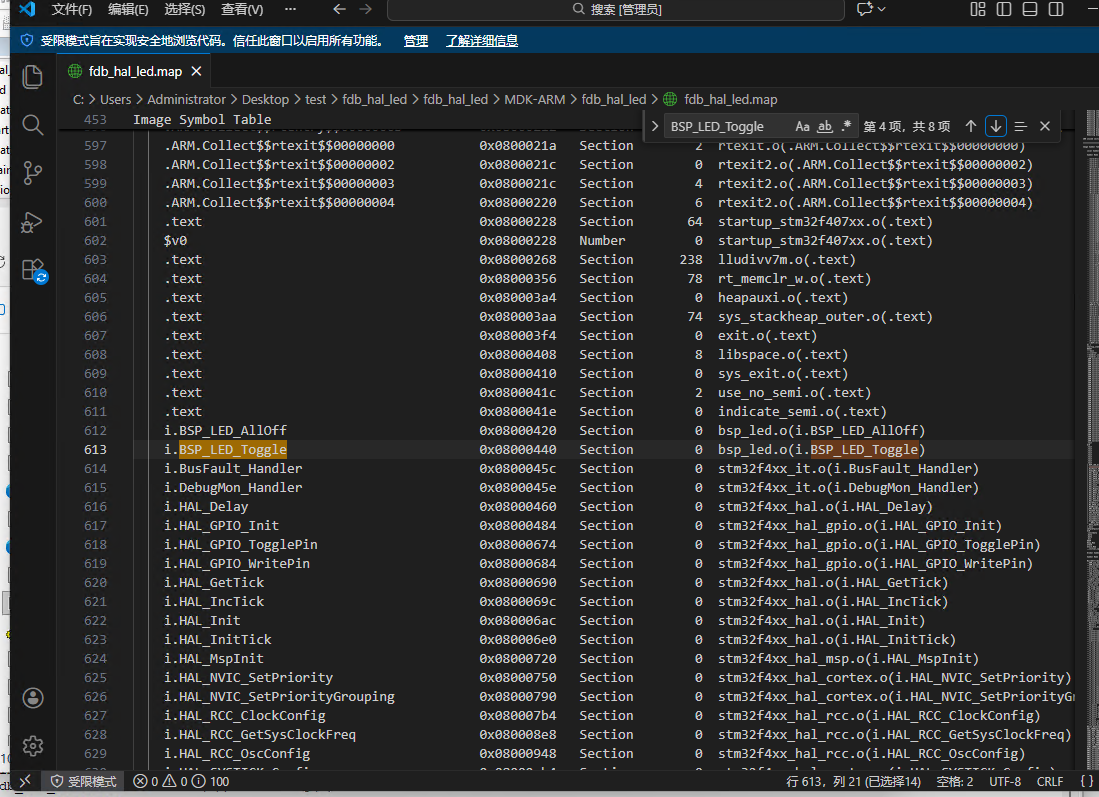The image size is (1099, 797).
Task: Toggle the primary side bar layout button
Action: tap(1004, 9)
